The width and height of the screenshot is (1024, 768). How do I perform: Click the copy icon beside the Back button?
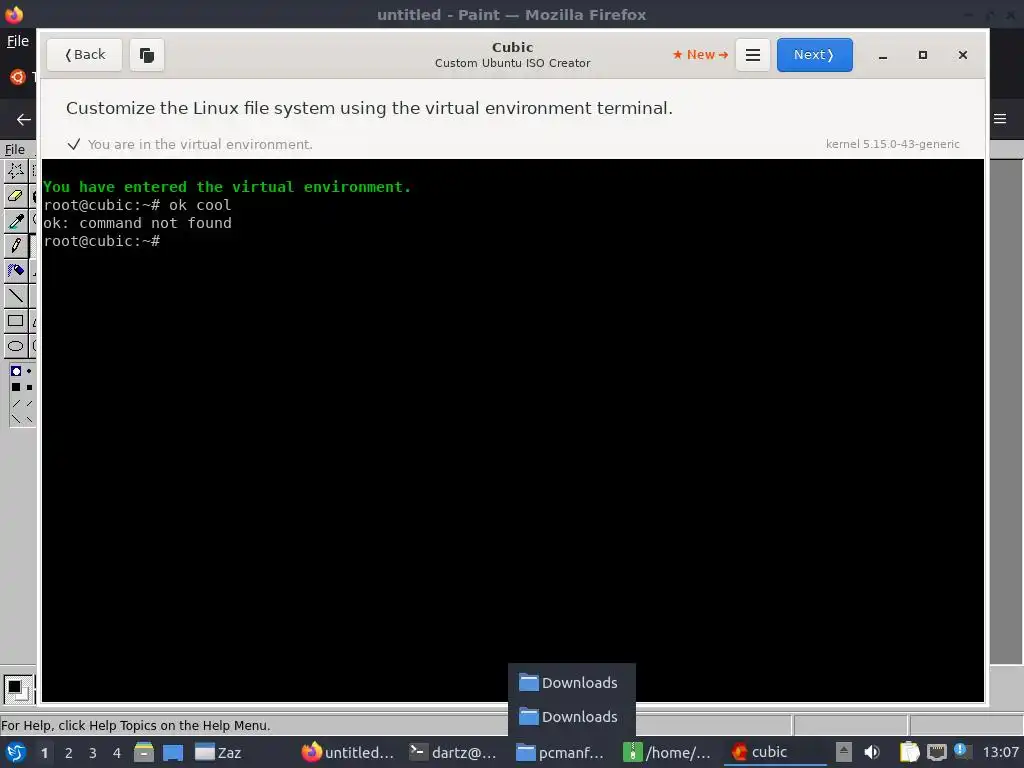pos(147,55)
